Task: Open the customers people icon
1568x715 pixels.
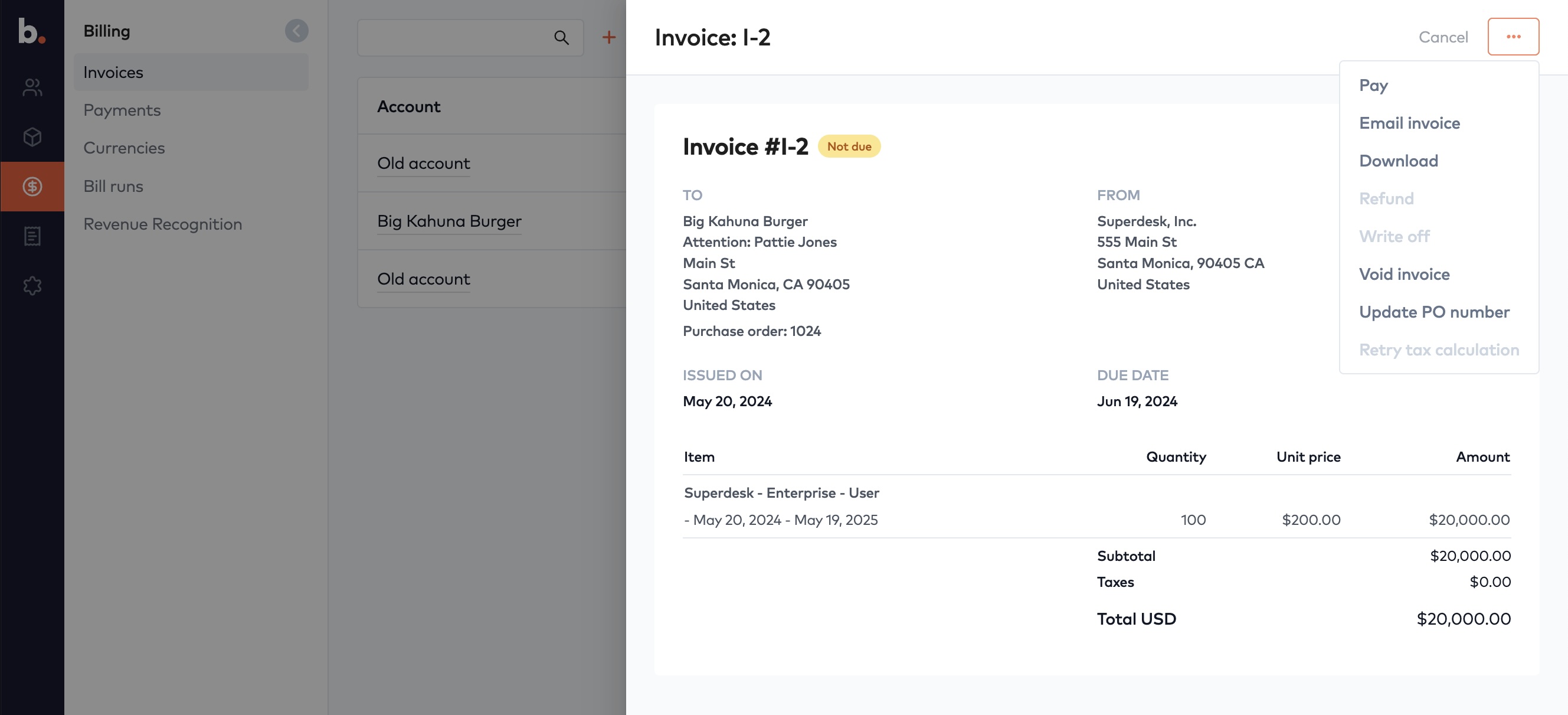Action: (x=32, y=87)
